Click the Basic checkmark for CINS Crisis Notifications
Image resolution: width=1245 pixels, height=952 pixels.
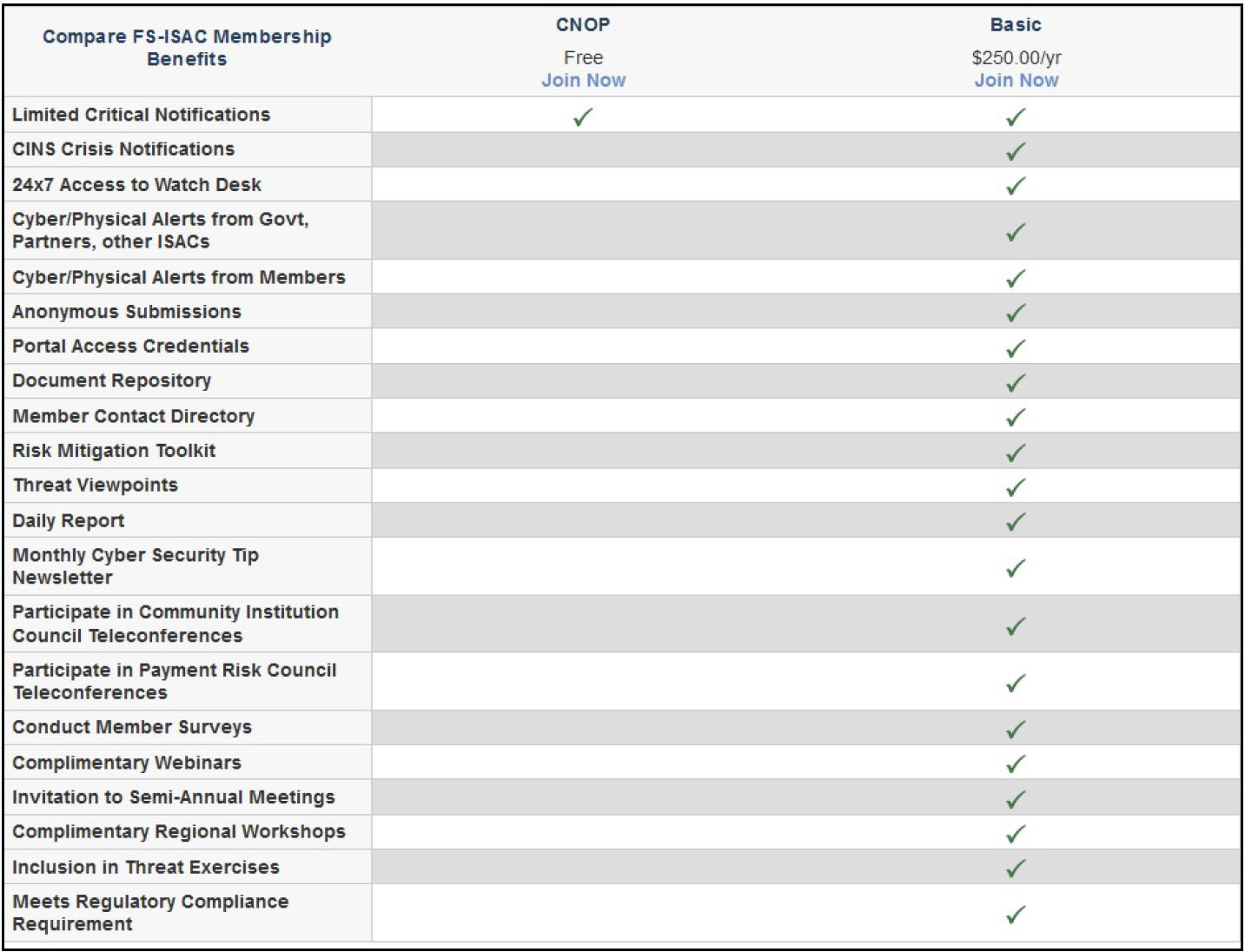[x=1015, y=152]
